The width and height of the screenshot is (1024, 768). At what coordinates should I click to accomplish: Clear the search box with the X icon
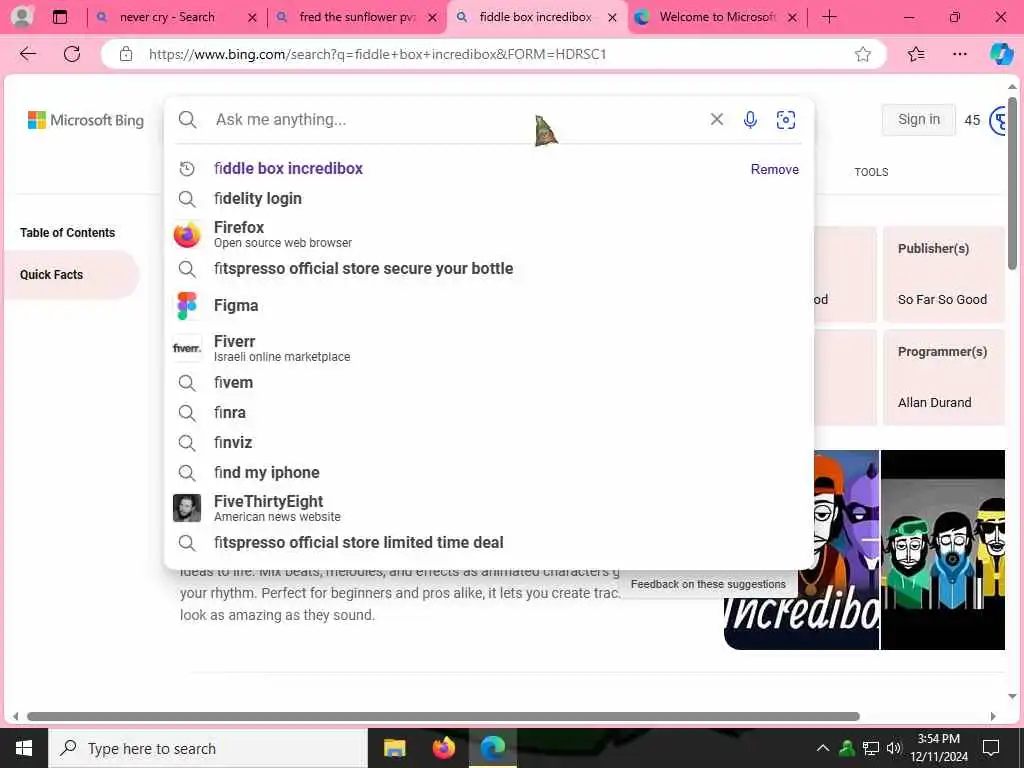(x=716, y=119)
